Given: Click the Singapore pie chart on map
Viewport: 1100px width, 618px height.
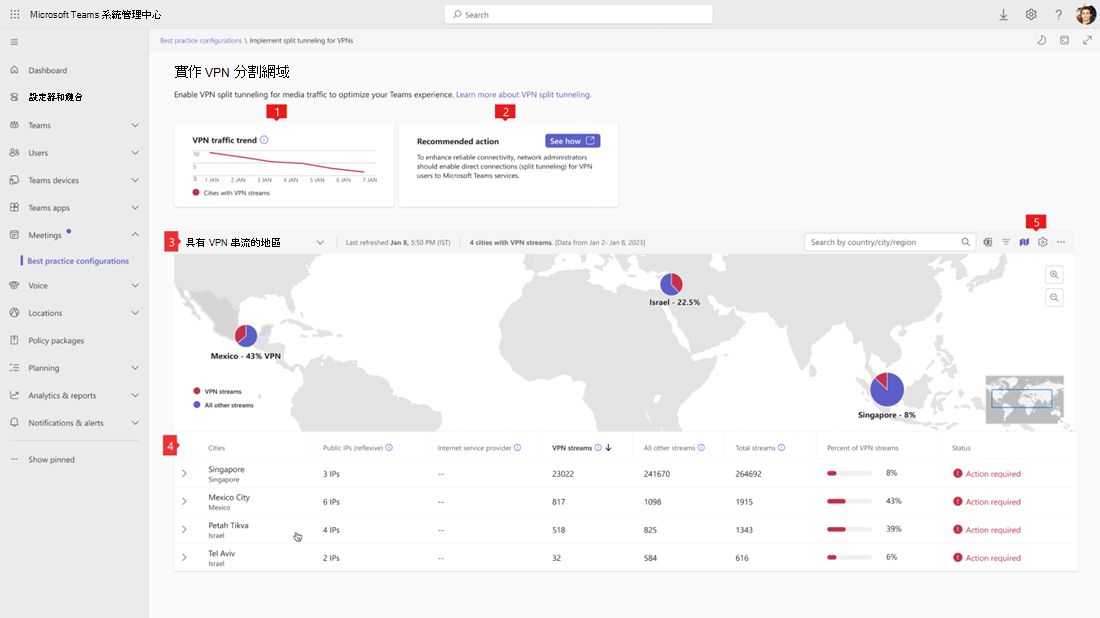Looking at the screenshot, I should click(x=887, y=390).
